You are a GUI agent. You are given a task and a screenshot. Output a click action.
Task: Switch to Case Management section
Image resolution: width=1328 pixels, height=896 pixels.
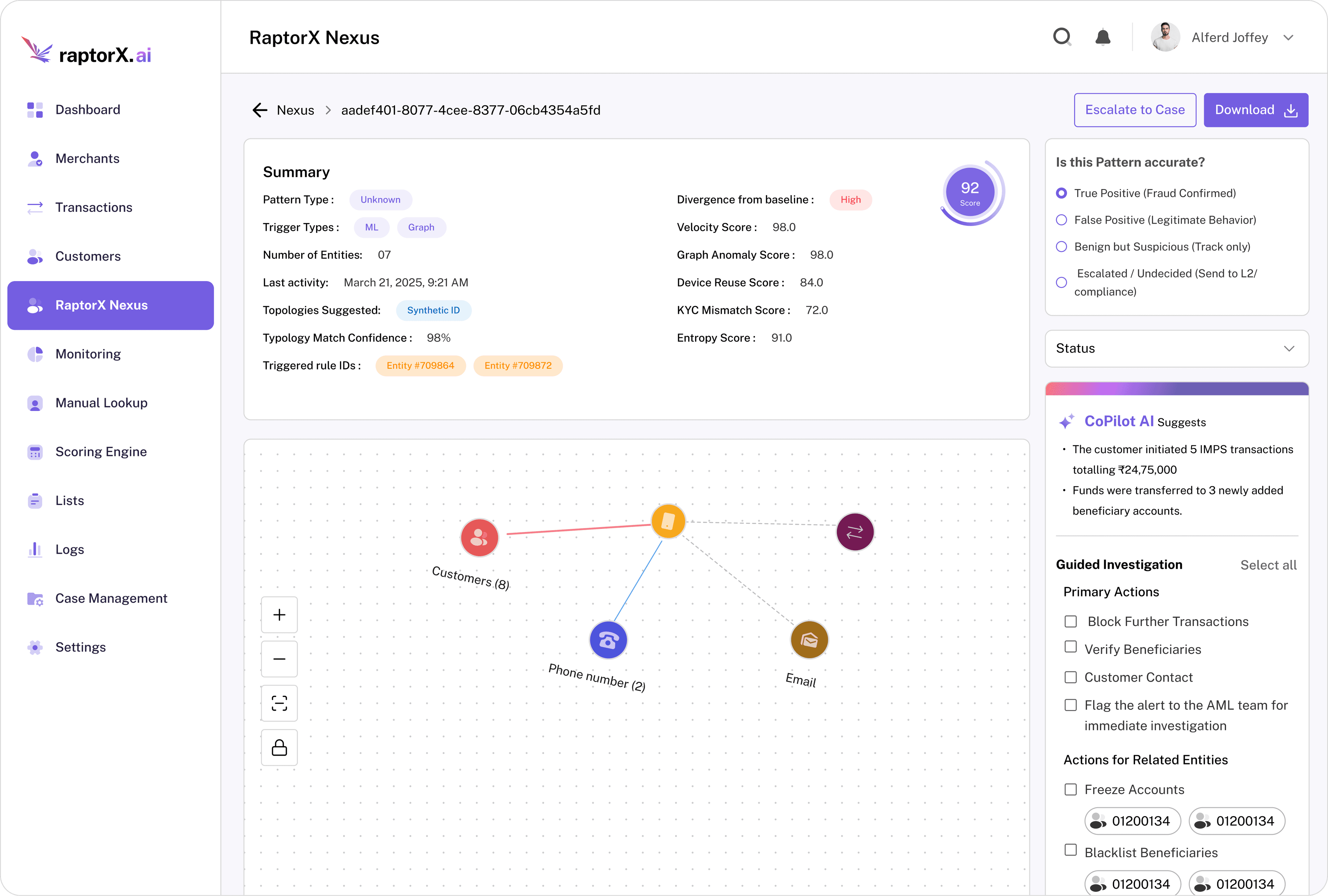point(111,598)
